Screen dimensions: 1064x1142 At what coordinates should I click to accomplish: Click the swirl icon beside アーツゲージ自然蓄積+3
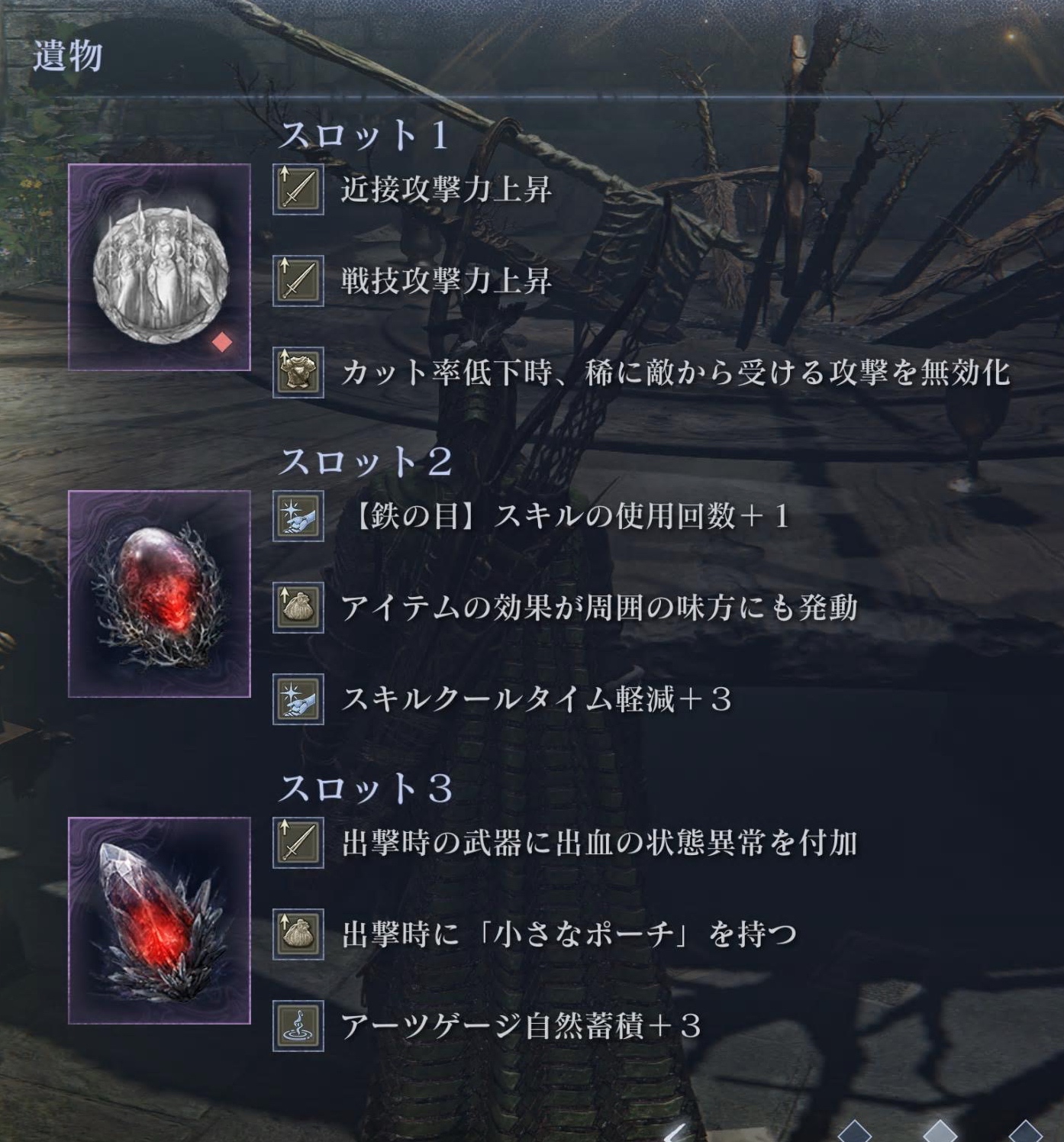coord(298,1025)
